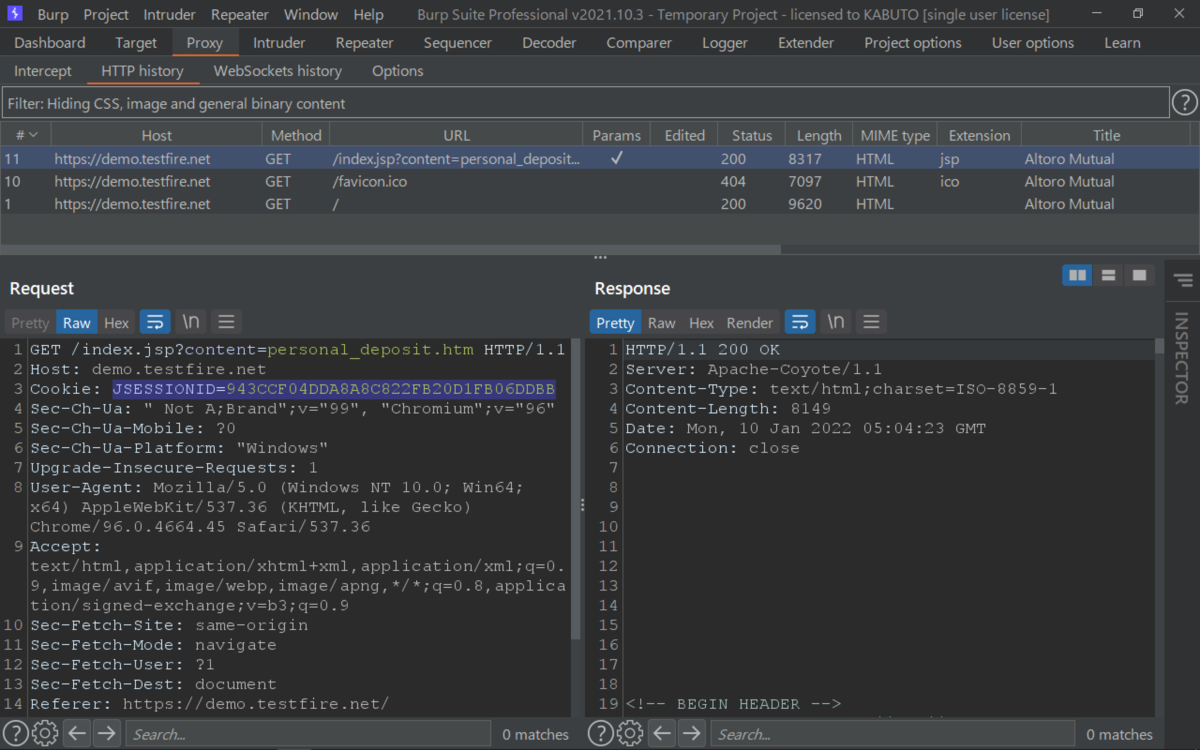Screen dimensions: 1200x750
Task: Click the Request search input field
Action: [x=308, y=734]
